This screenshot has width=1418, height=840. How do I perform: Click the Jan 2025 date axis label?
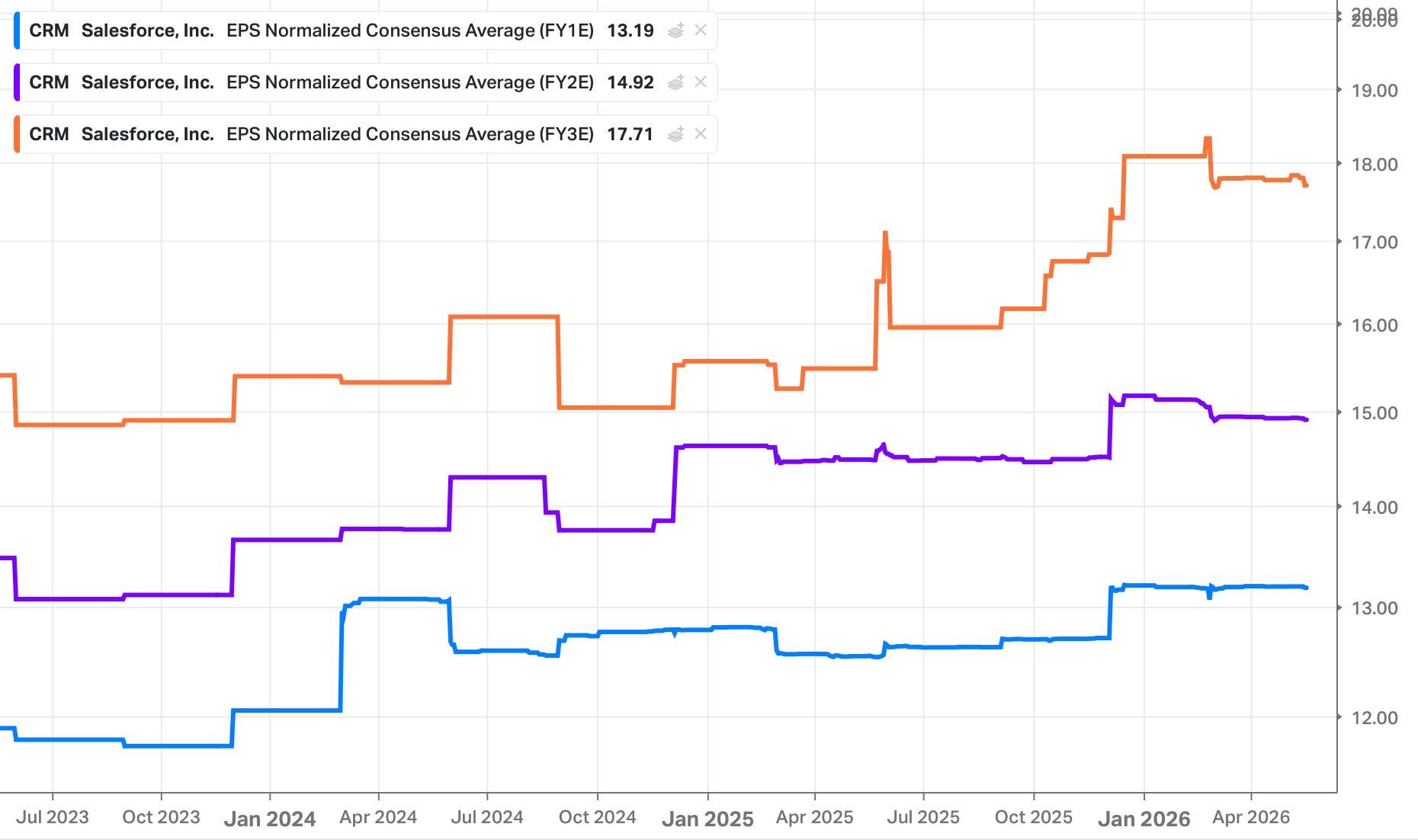point(707,819)
